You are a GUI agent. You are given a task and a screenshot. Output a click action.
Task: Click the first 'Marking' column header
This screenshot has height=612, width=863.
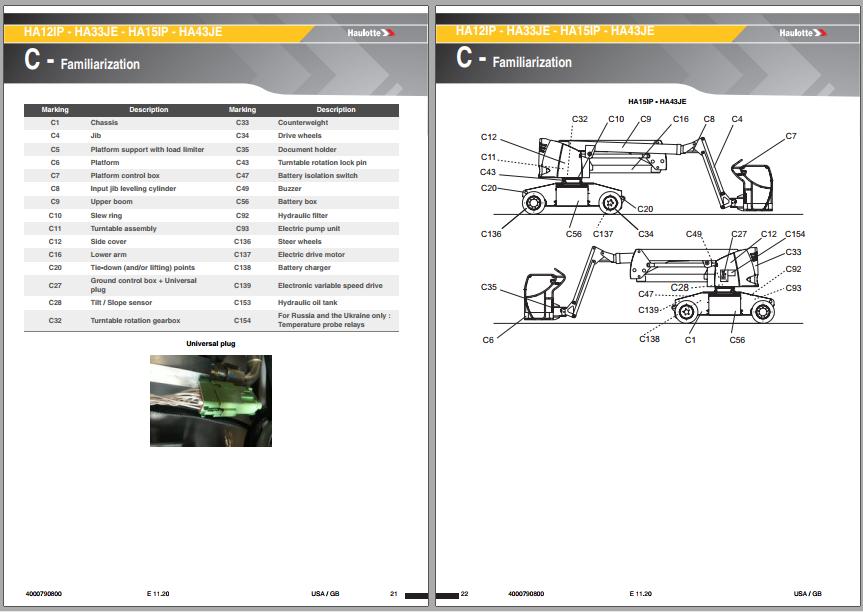[55, 110]
